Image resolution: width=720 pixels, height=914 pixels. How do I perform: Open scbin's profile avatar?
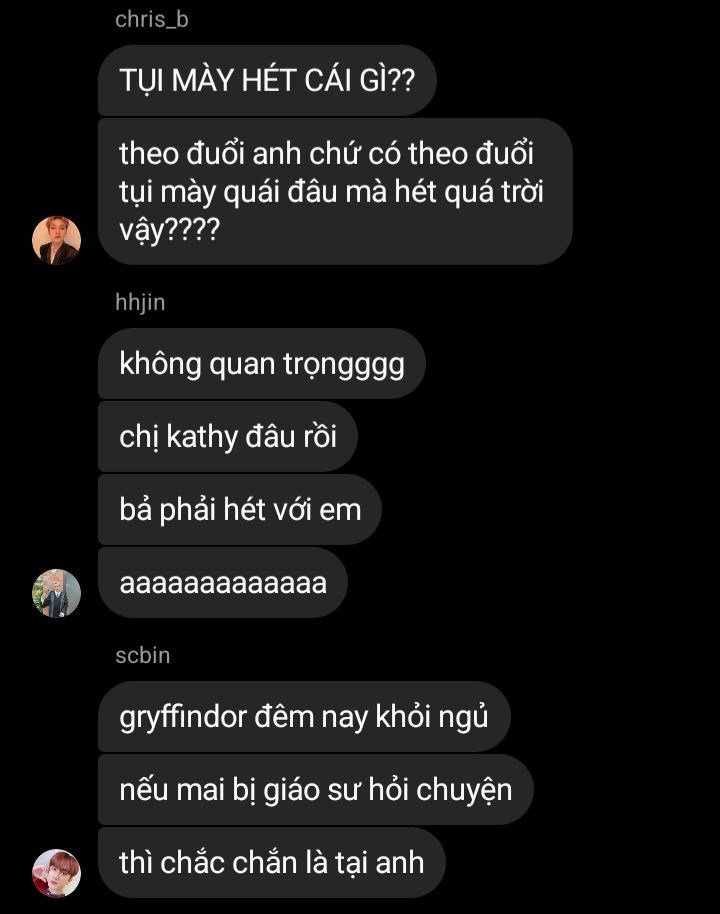[56, 873]
